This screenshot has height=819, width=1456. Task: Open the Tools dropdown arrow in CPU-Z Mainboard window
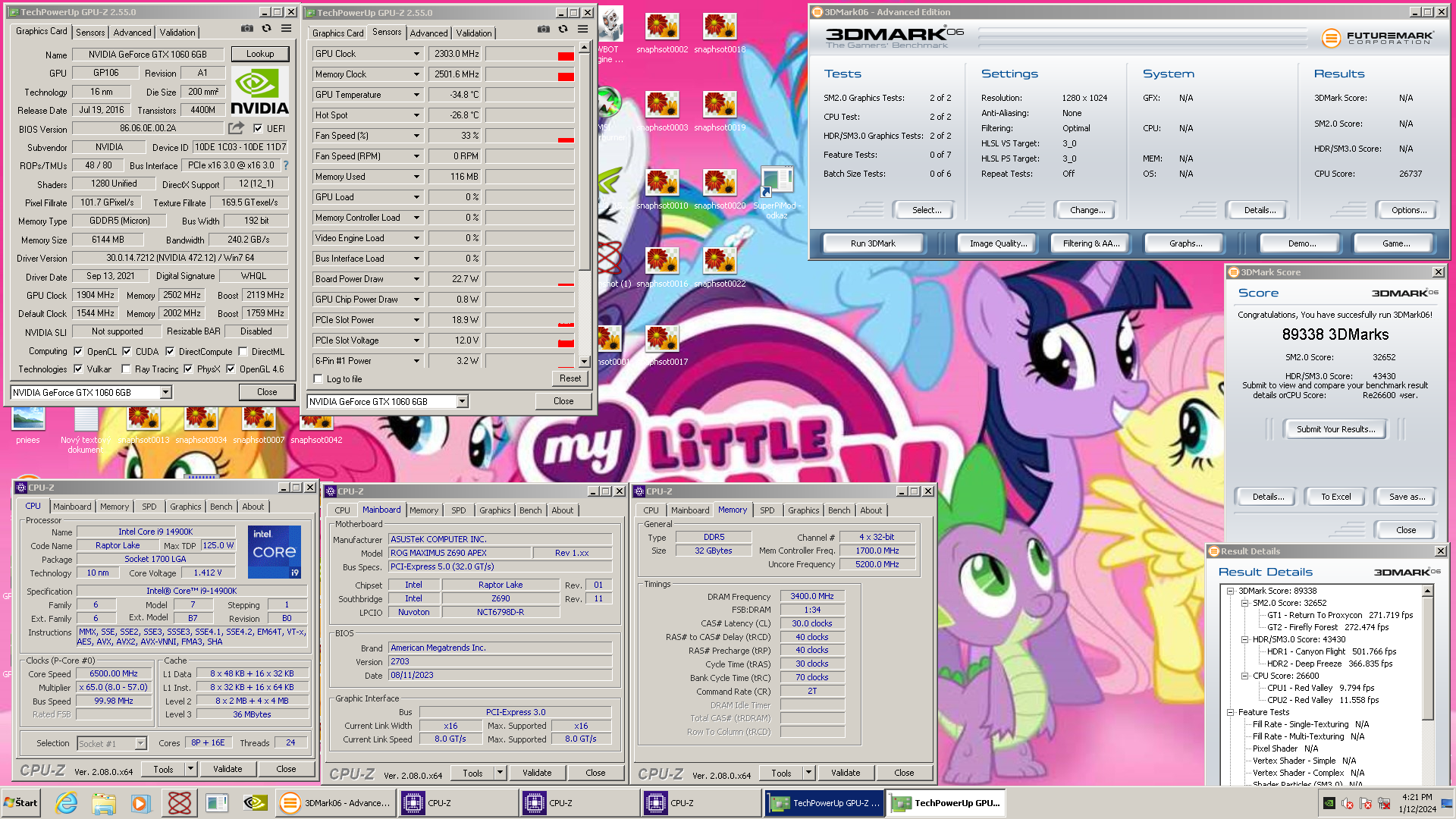point(500,773)
